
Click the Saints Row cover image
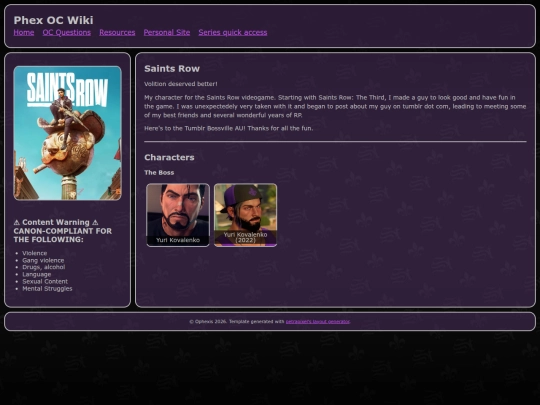pyautogui.click(x=68, y=133)
